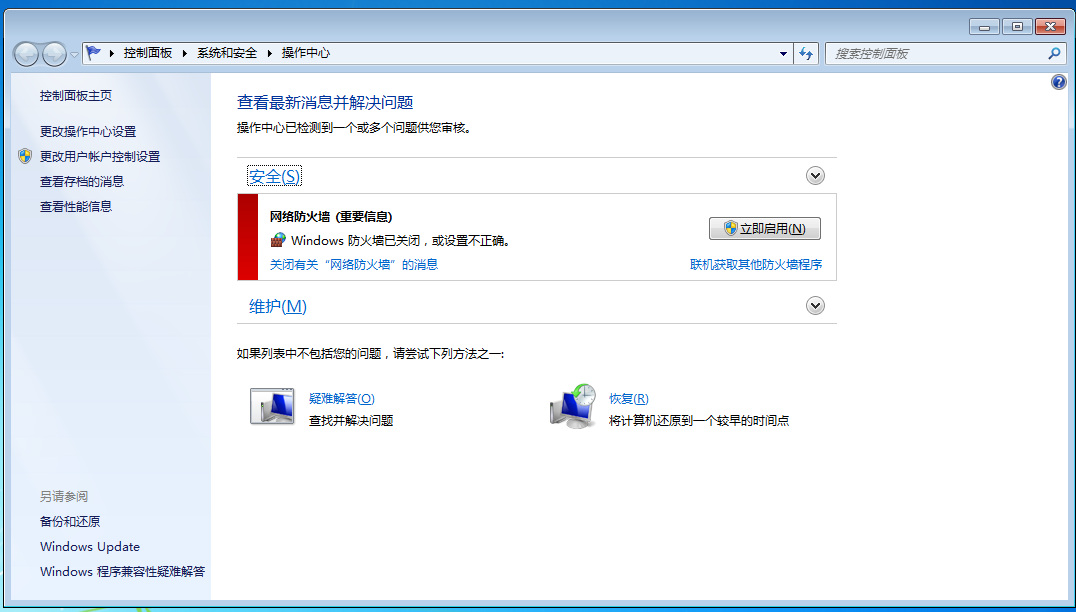Screen dimensions: 1076x612
Task: Click text 查找并解决问题
Action: [x=351, y=421]
